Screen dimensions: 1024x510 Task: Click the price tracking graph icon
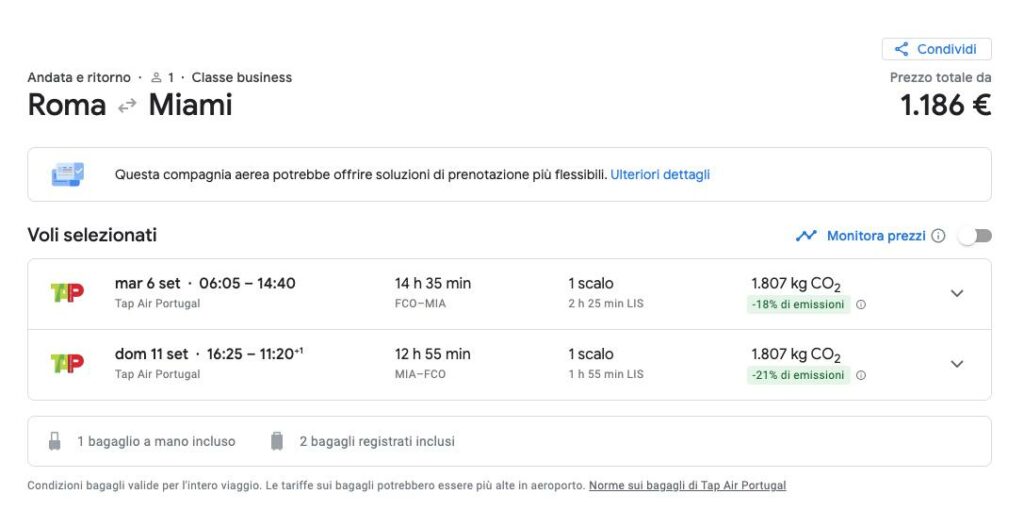coord(806,236)
